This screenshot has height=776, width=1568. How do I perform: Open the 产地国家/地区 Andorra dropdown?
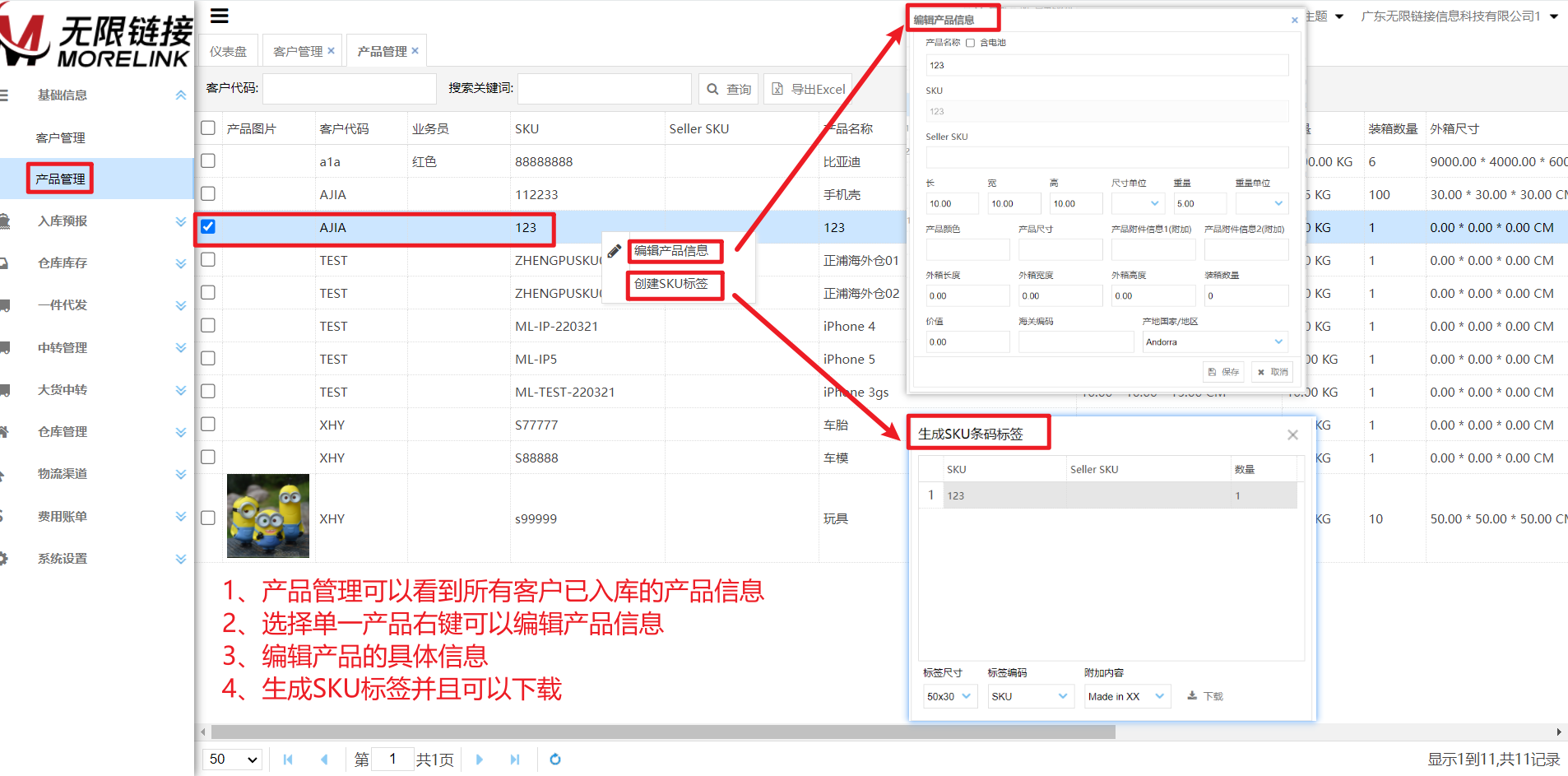[1215, 342]
